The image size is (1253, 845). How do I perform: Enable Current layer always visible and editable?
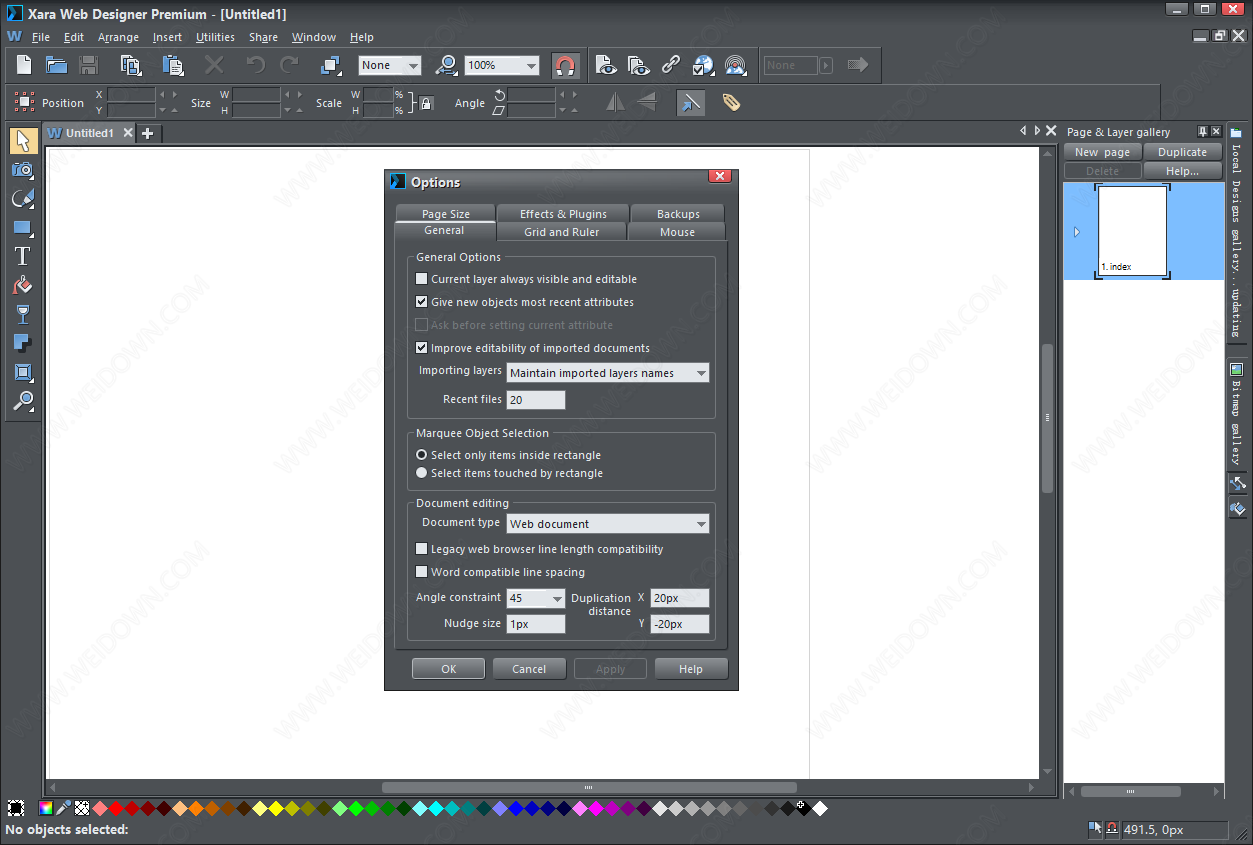(x=421, y=279)
